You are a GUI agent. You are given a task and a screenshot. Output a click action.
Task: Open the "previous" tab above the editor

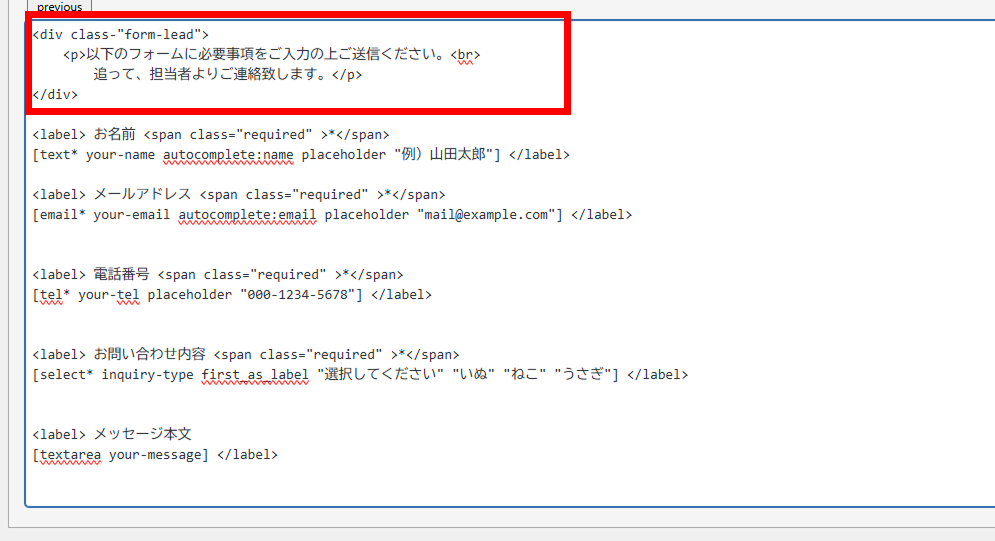coord(59,7)
